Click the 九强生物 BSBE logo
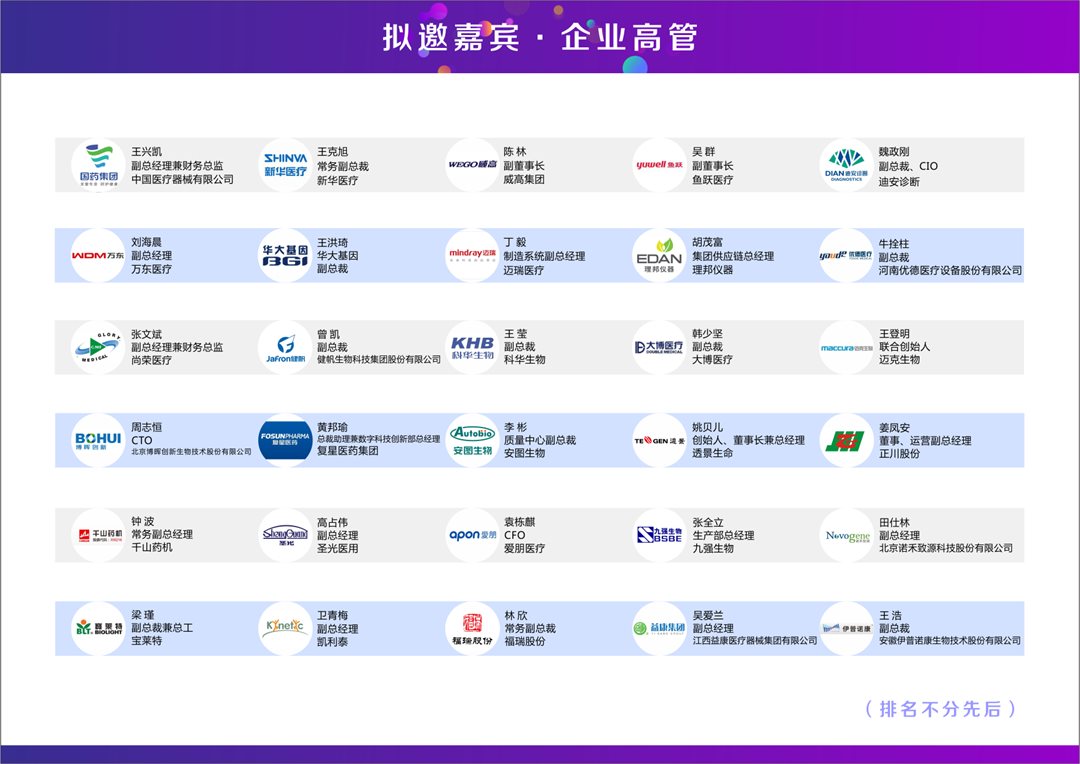 [x=659, y=535]
